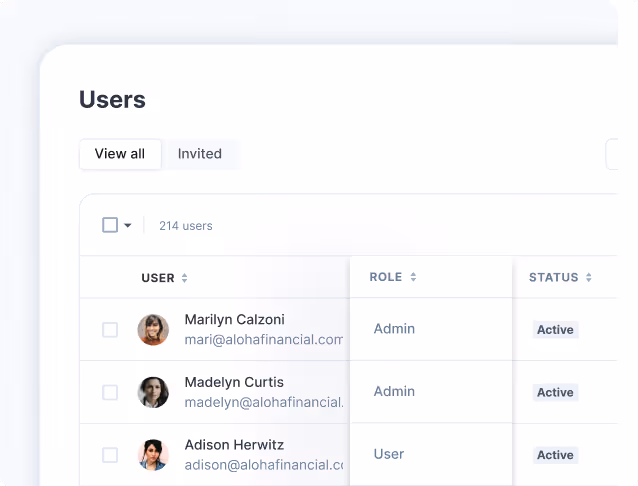Select Madelyn Curtis's row checkbox
The height and width of the screenshot is (486, 638).
[x=110, y=392]
